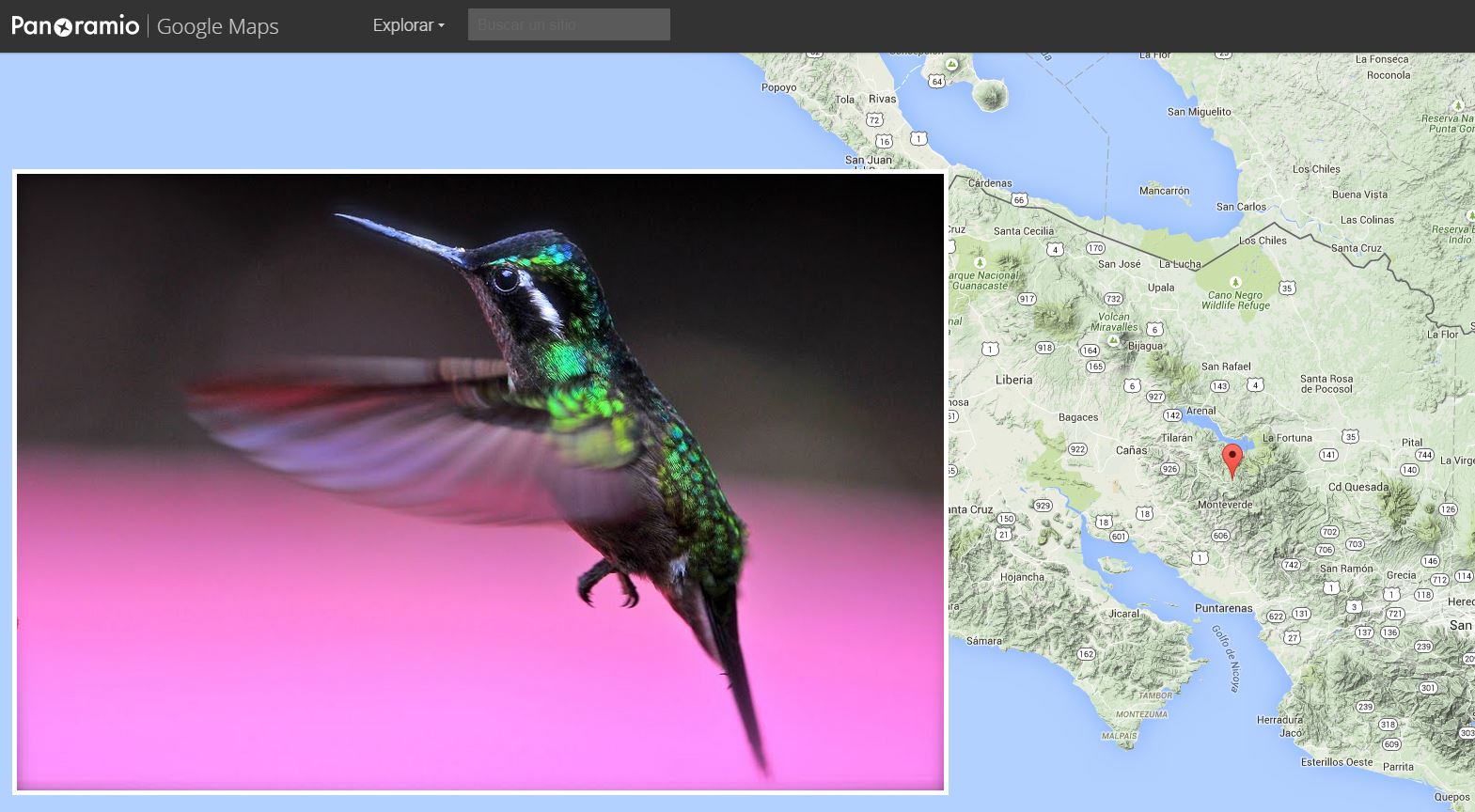Image resolution: width=1475 pixels, height=812 pixels.
Task: Click the Tilaran map label
Action: [1176, 438]
